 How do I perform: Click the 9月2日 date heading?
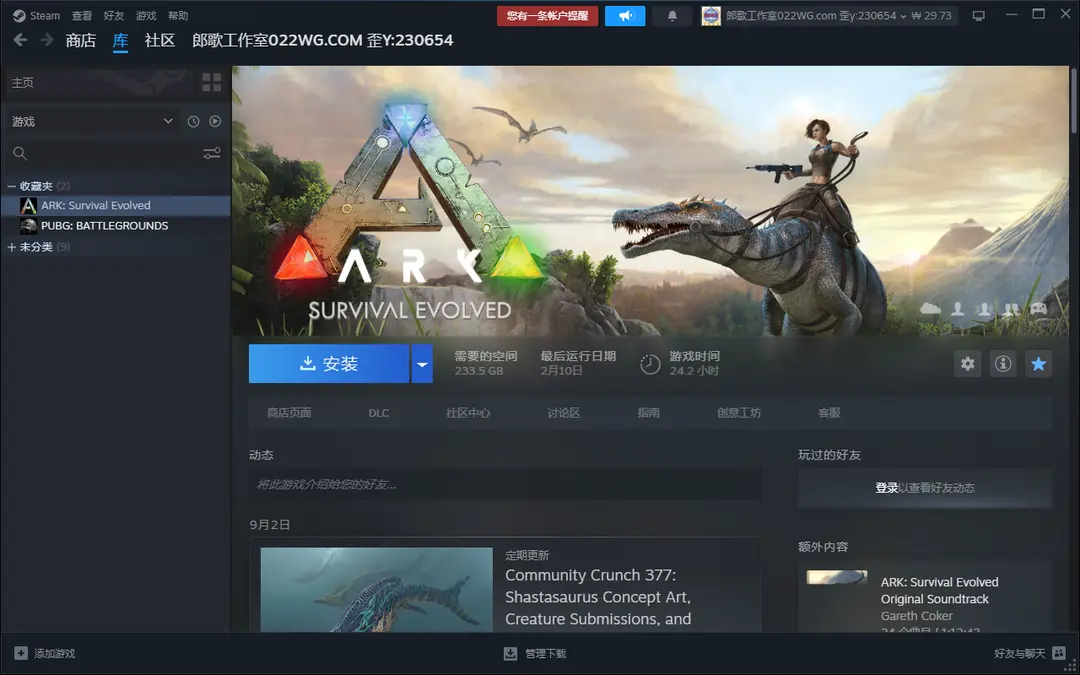pos(269,525)
